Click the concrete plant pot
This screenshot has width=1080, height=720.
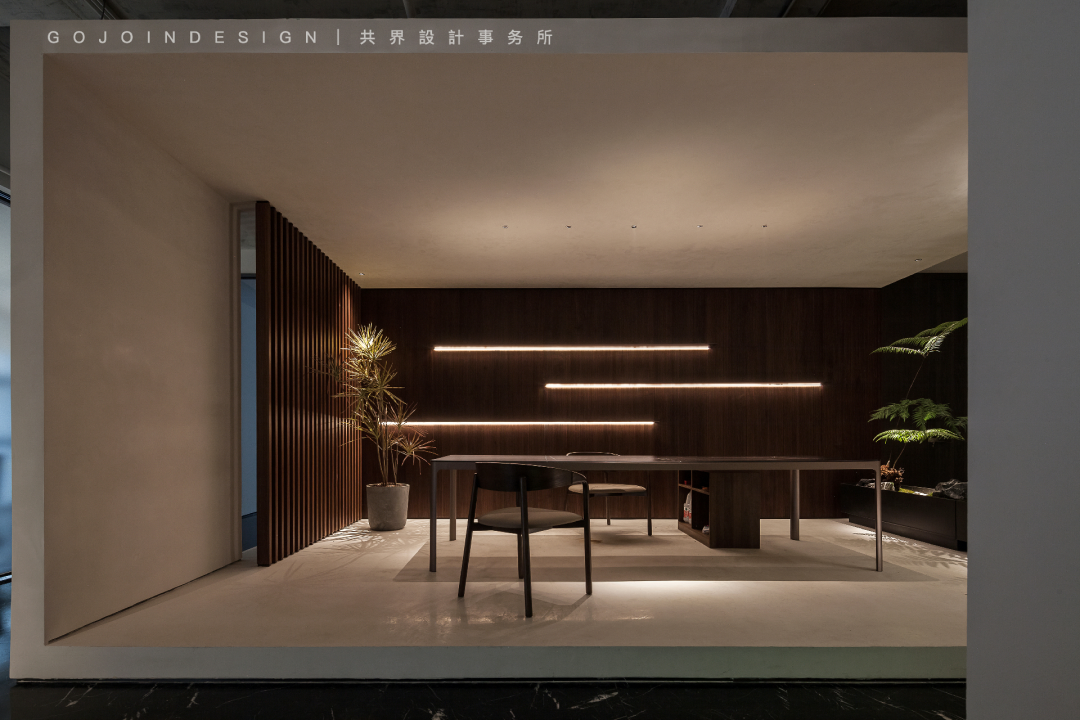pos(387,506)
